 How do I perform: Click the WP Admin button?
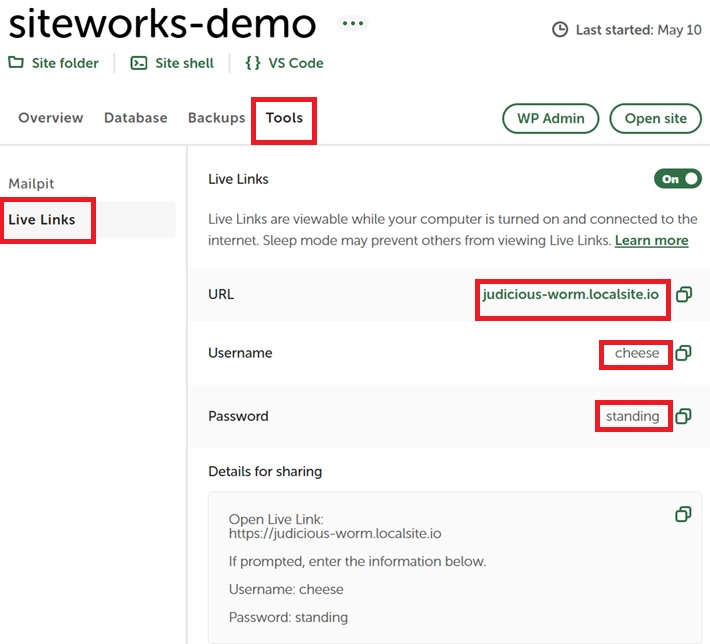(x=551, y=119)
